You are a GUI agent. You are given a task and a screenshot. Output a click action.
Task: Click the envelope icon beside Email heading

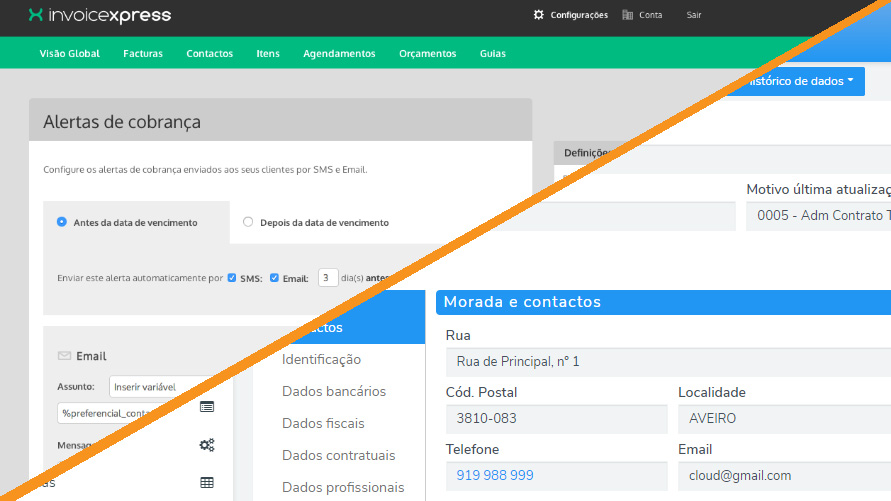point(64,356)
